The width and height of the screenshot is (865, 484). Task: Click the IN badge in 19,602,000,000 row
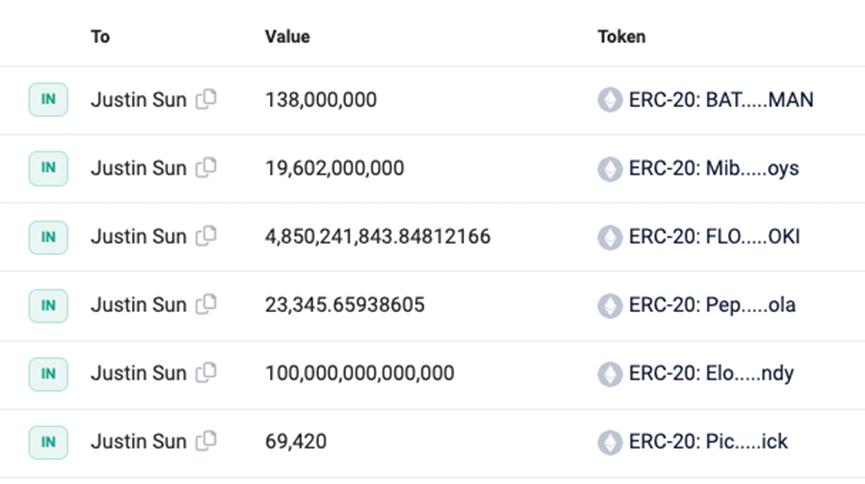tap(48, 168)
